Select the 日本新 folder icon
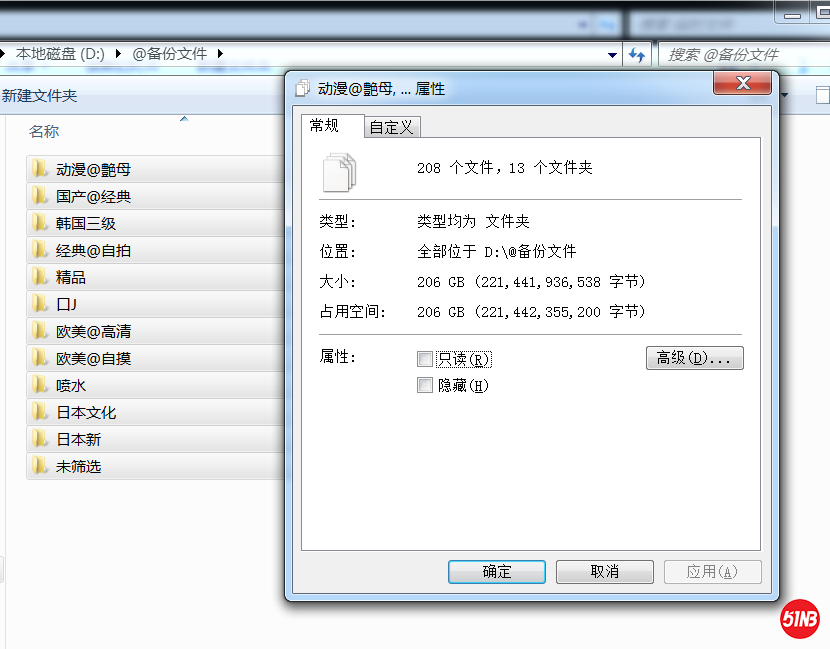 coord(40,439)
